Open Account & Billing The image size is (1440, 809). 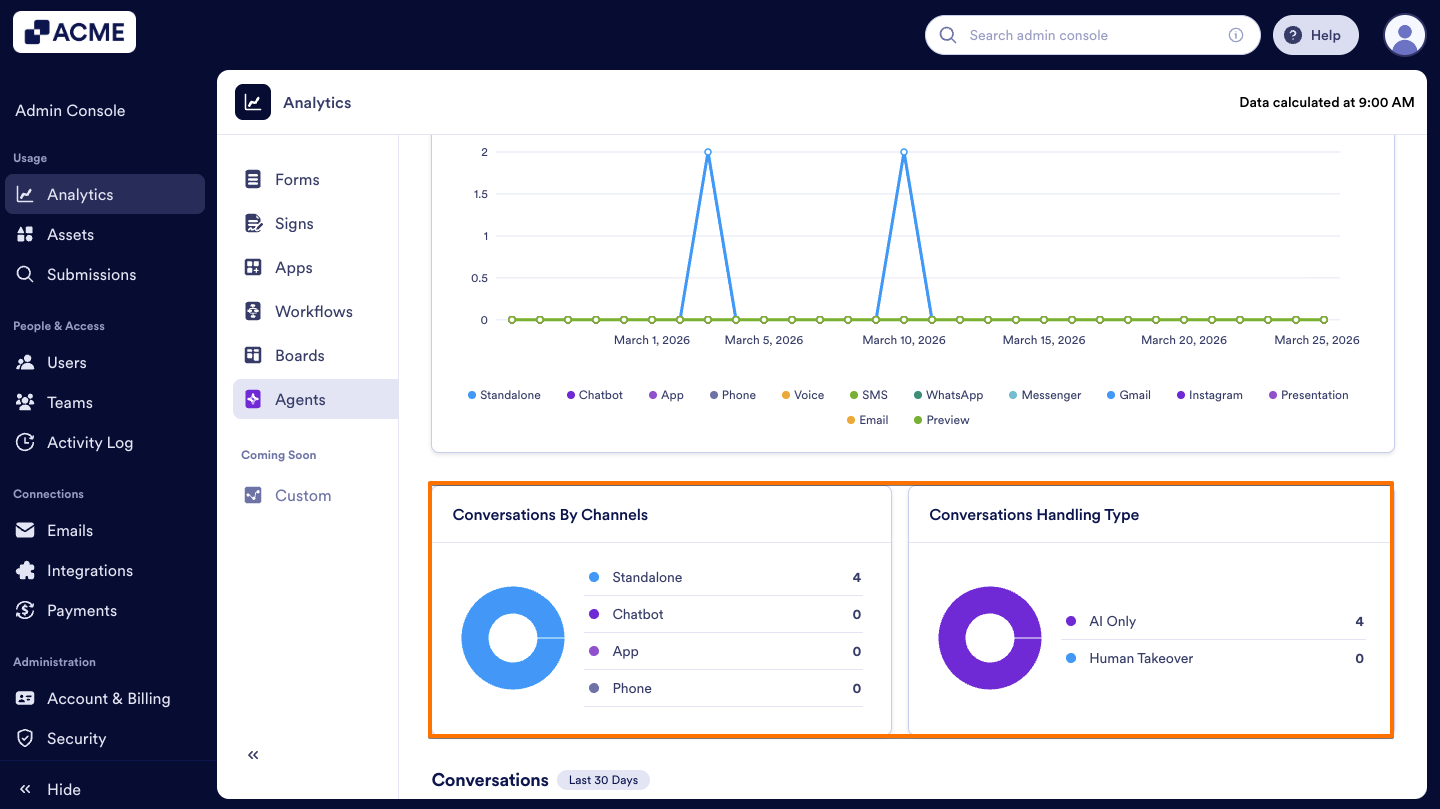(x=110, y=698)
